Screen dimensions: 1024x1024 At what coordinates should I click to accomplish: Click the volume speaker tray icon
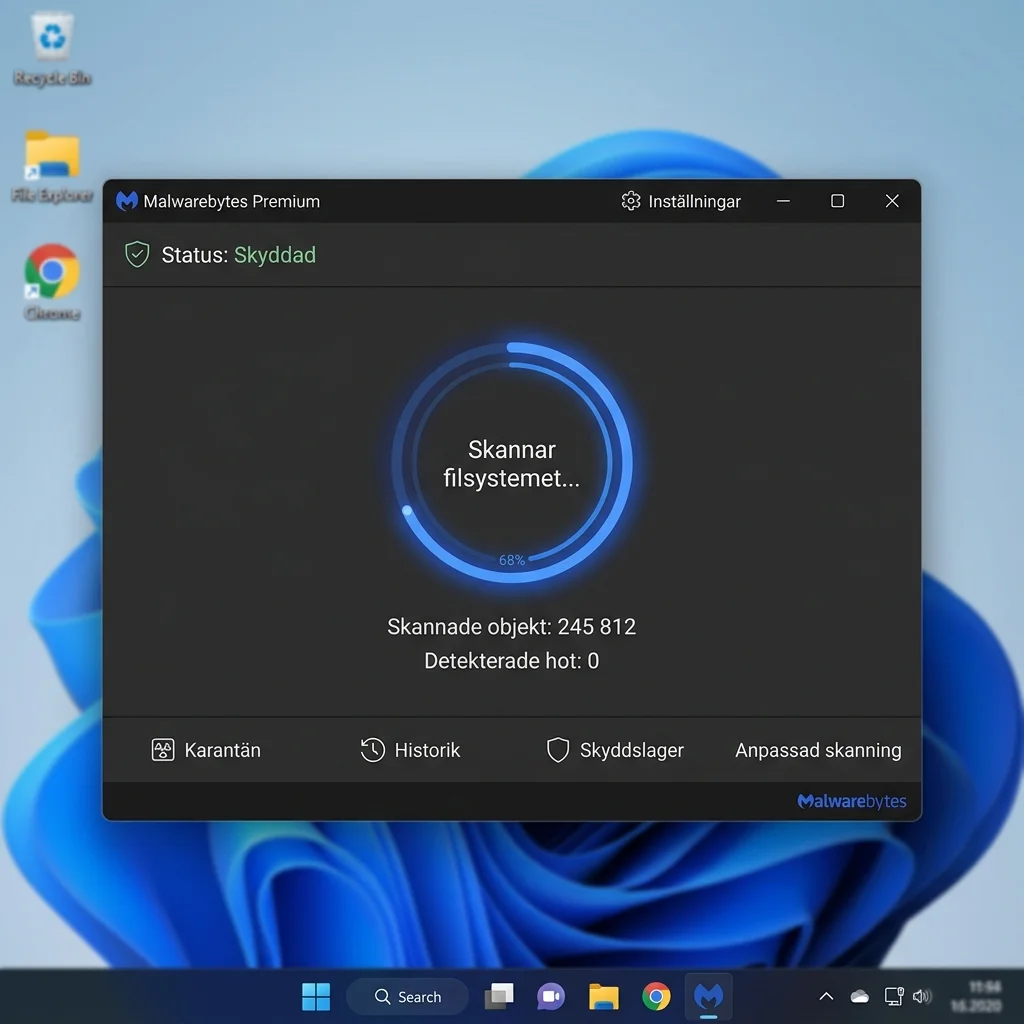point(922,997)
